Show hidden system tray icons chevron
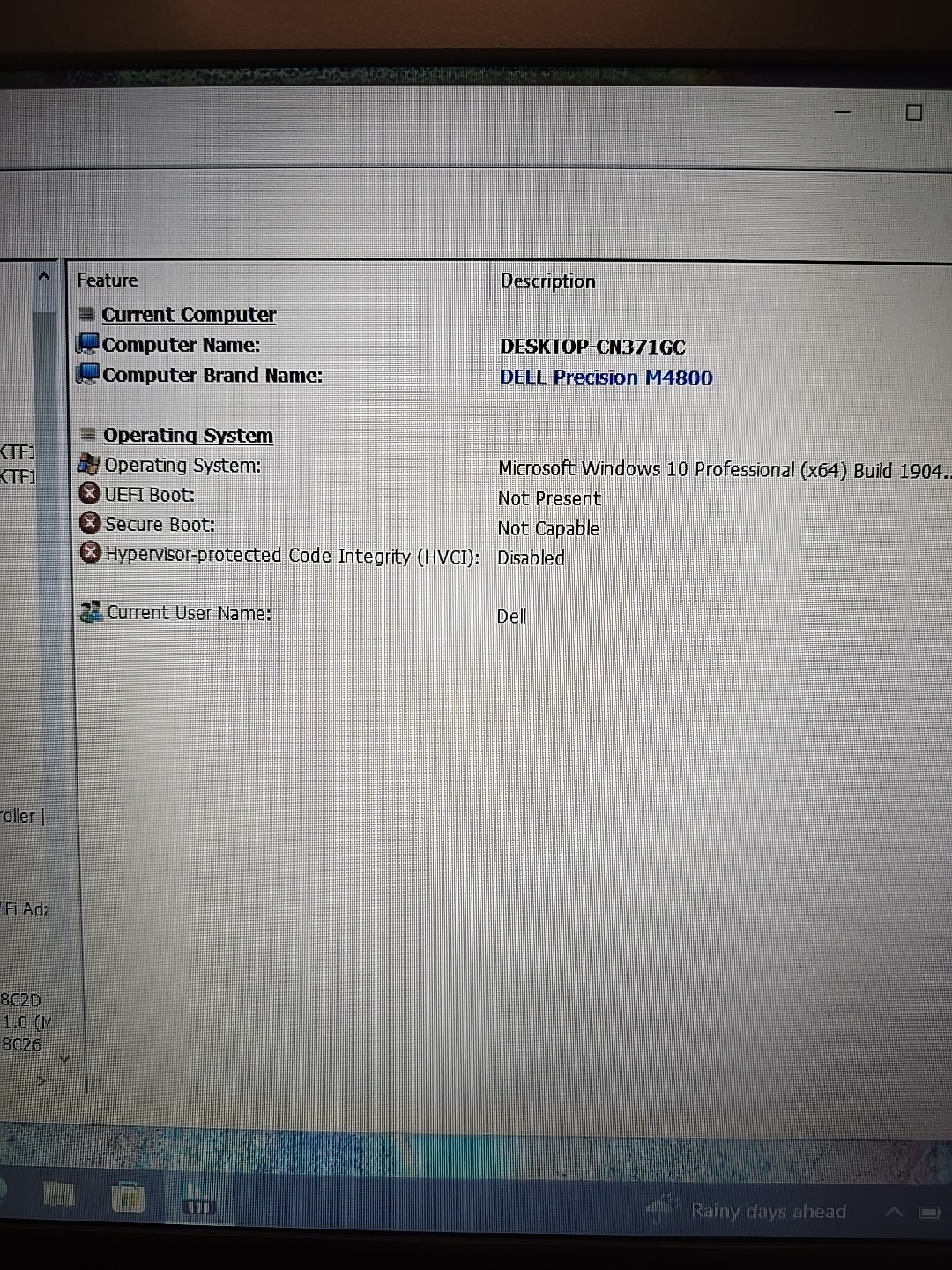 [x=894, y=1213]
